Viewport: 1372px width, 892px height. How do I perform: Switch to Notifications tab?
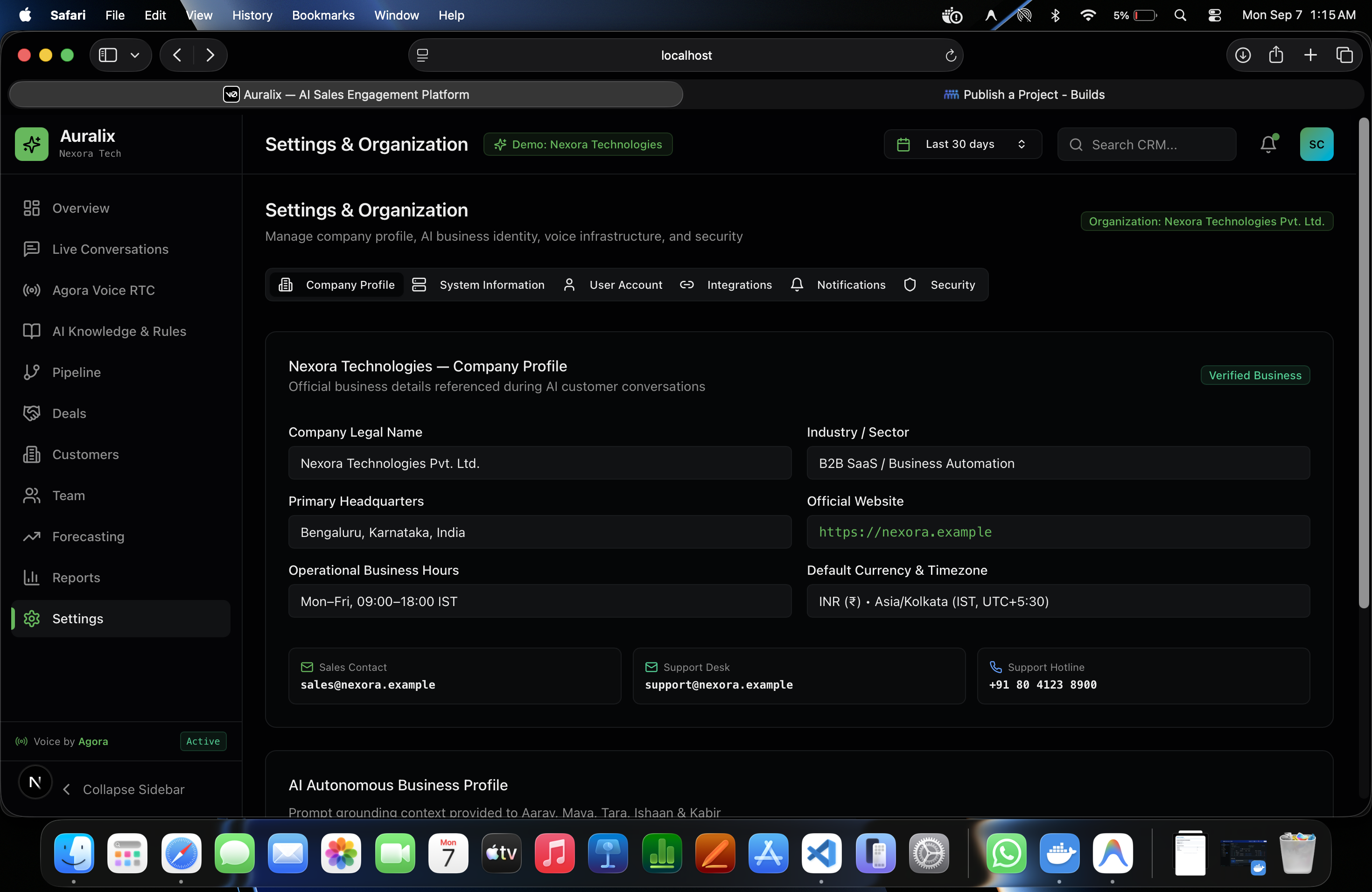[838, 285]
